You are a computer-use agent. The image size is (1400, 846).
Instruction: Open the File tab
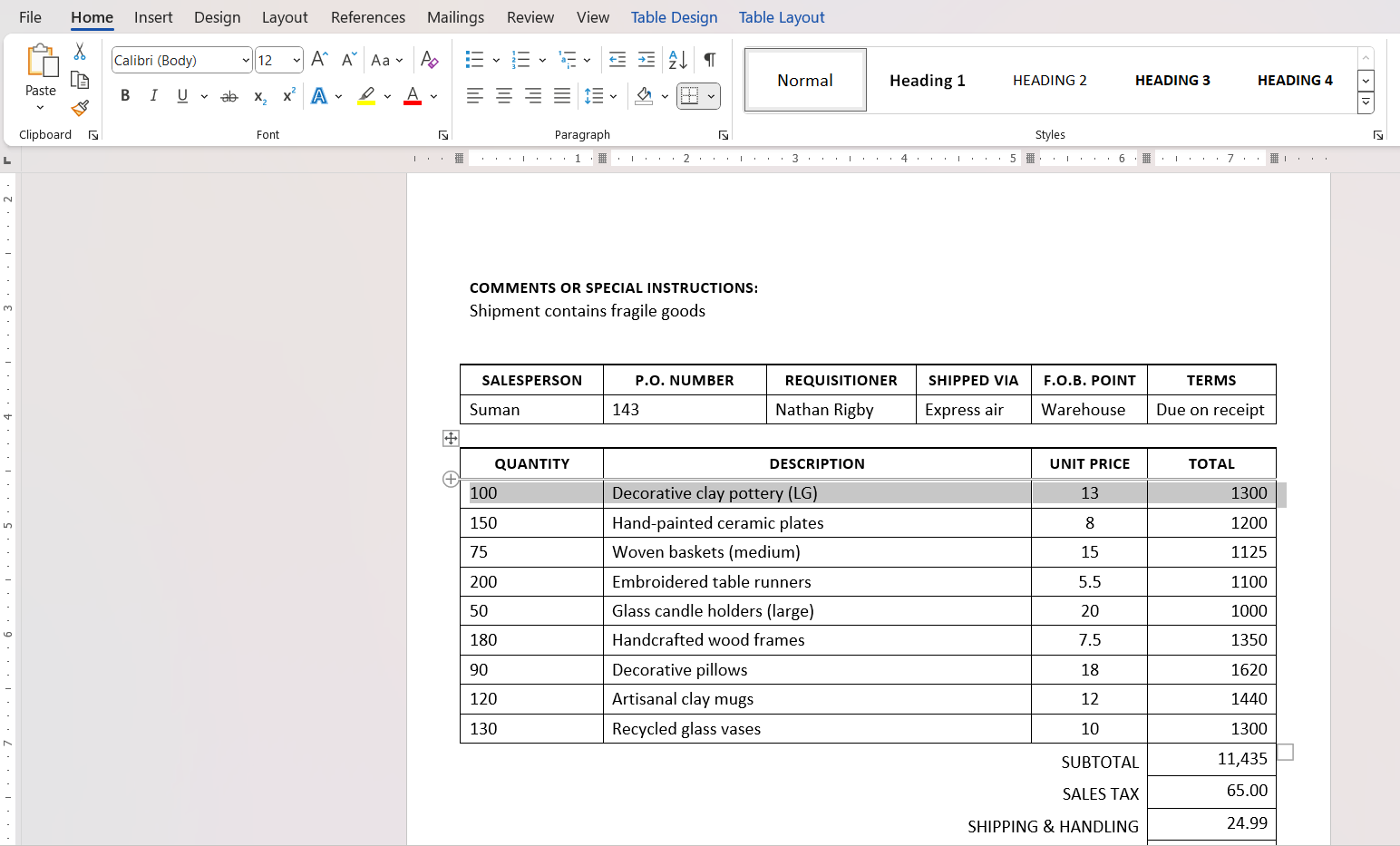[30, 17]
